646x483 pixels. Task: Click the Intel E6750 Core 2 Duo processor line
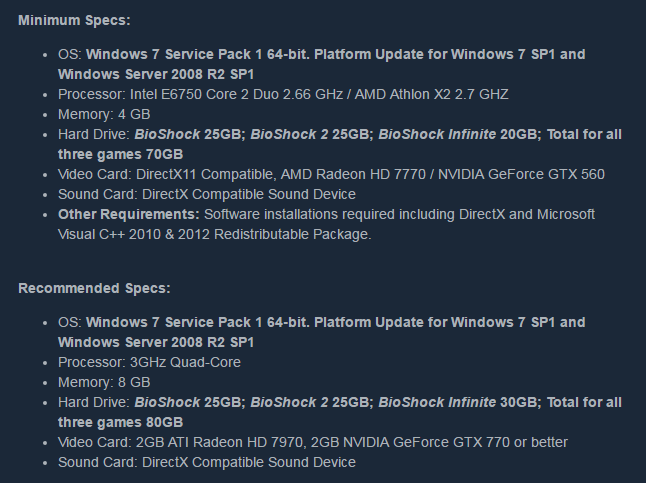pos(283,94)
